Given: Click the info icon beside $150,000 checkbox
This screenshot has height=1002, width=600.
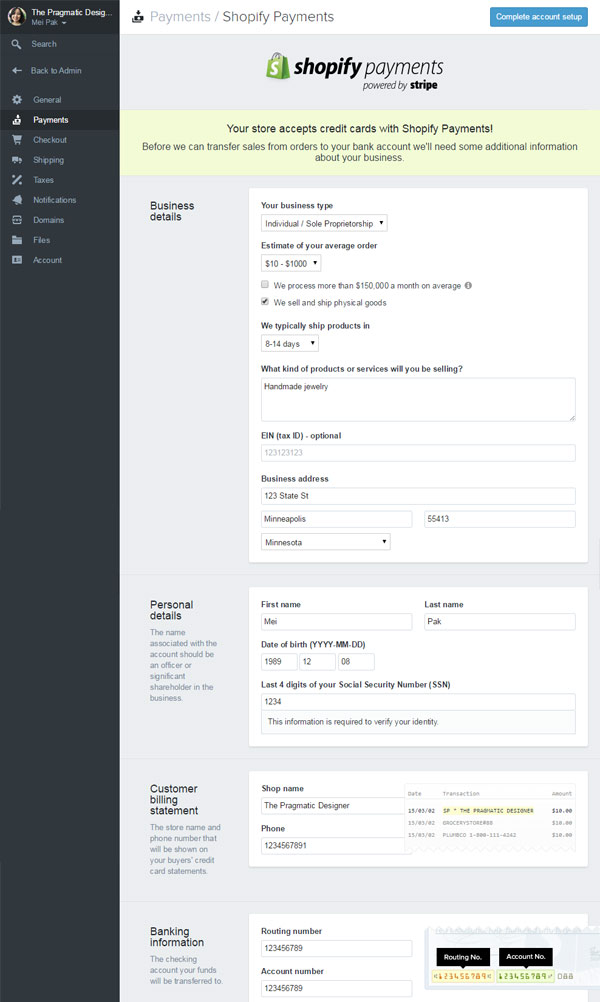Looking at the screenshot, I should coord(468,286).
